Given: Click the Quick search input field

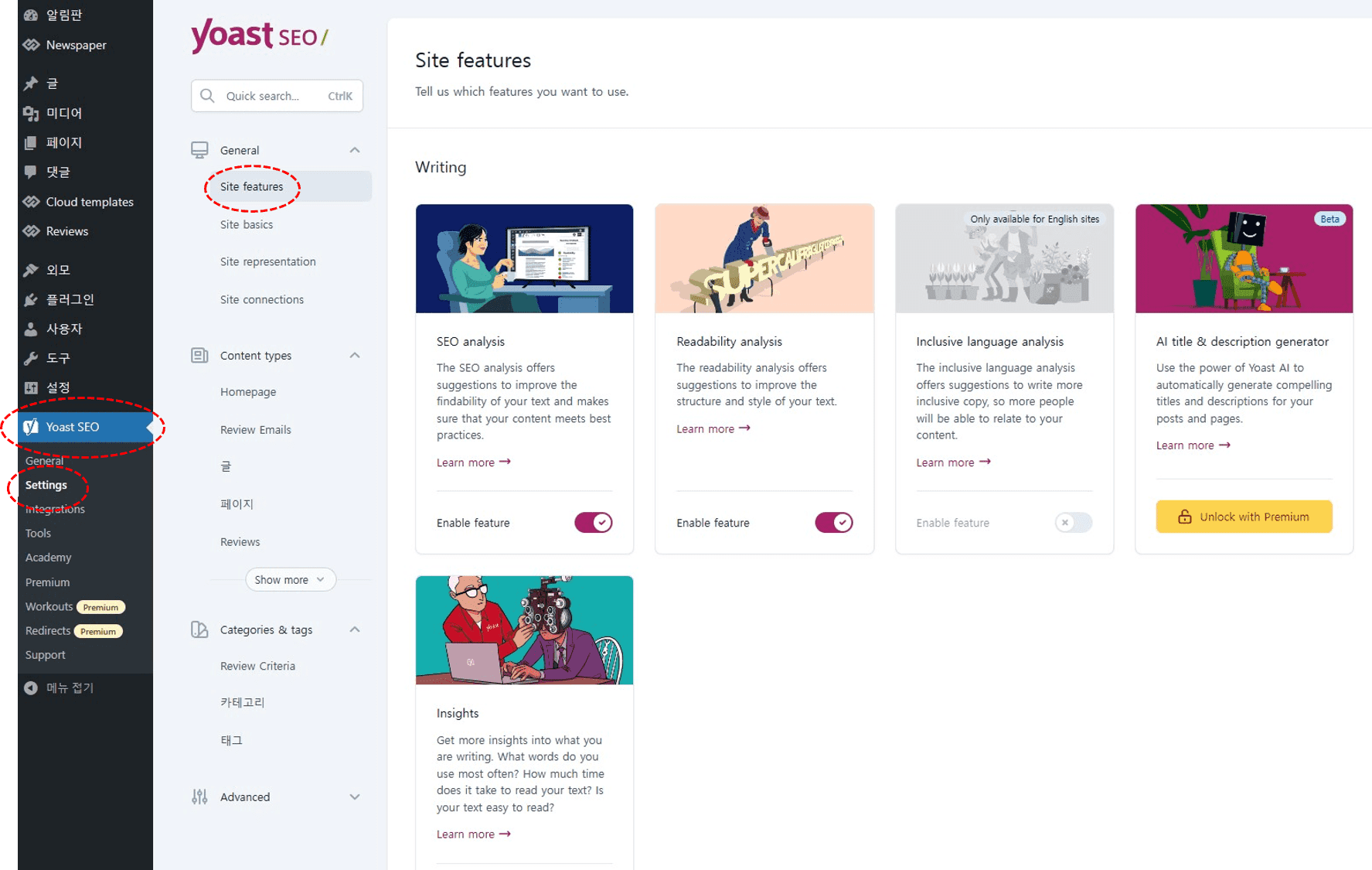Looking at the screenshot, I should [277, 96].
